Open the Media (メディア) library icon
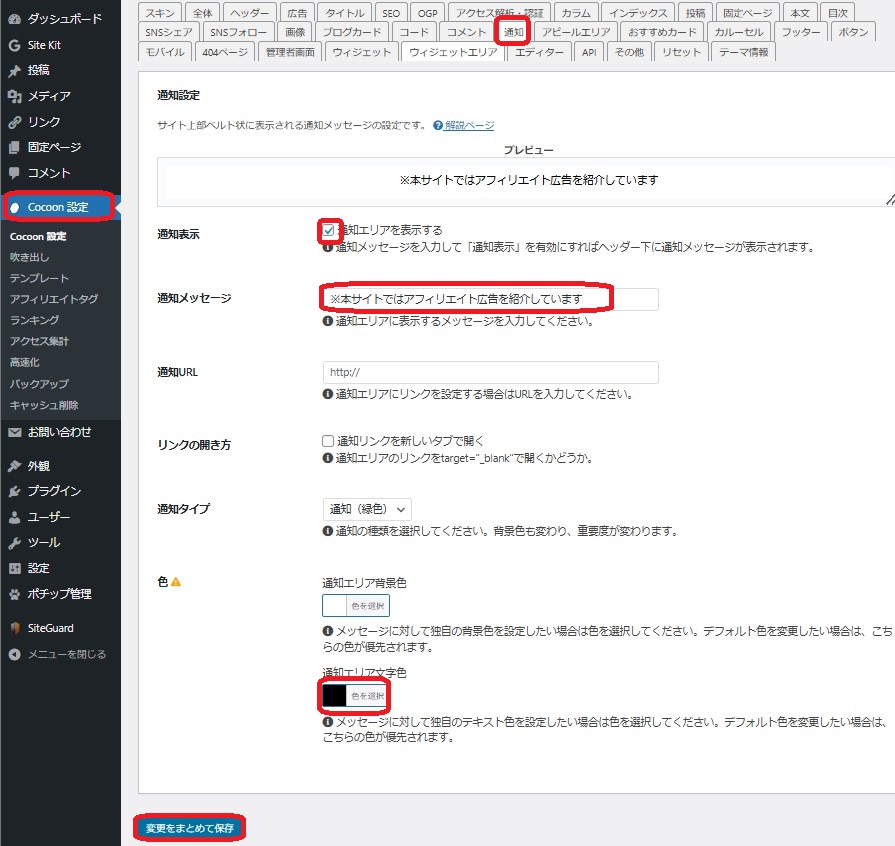Image resolution: width=895 pixels, height=846 pixels. point(14,96)
